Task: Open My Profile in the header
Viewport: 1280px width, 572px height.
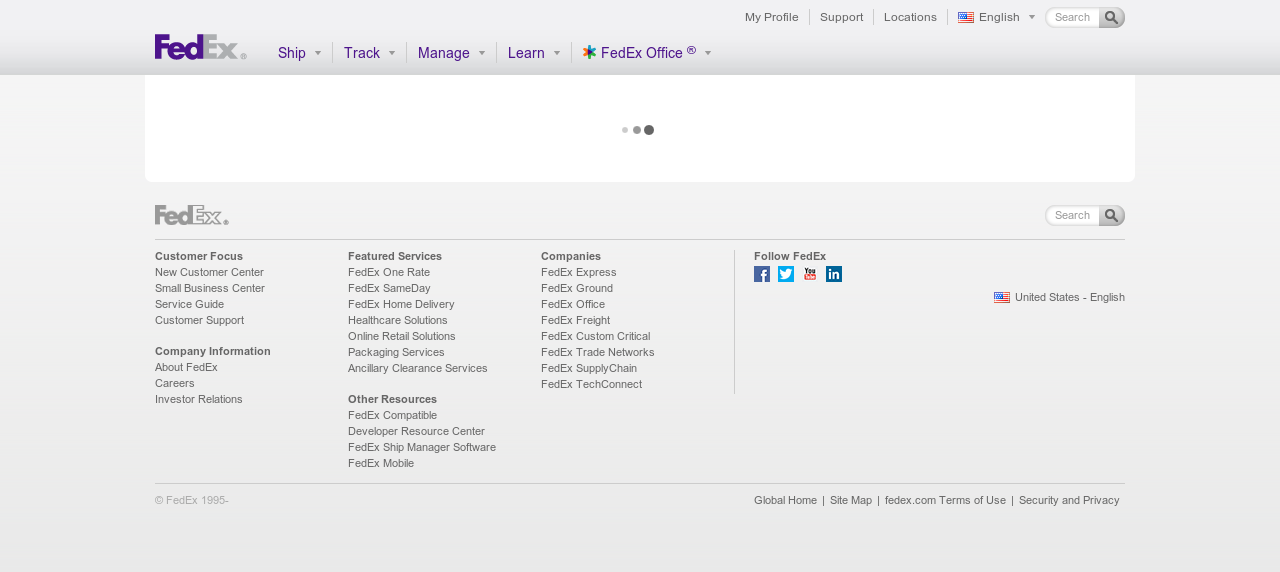Action: point(772,17)
